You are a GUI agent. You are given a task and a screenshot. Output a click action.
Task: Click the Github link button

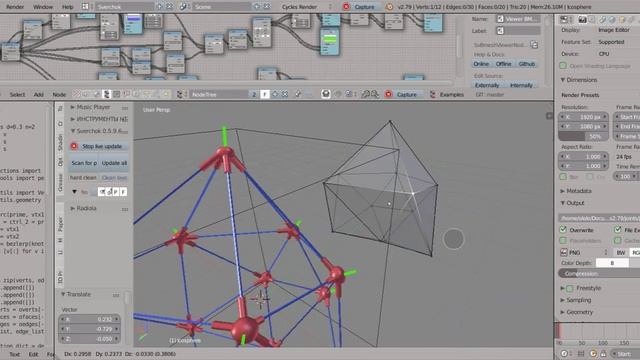(x=527, y=64)
